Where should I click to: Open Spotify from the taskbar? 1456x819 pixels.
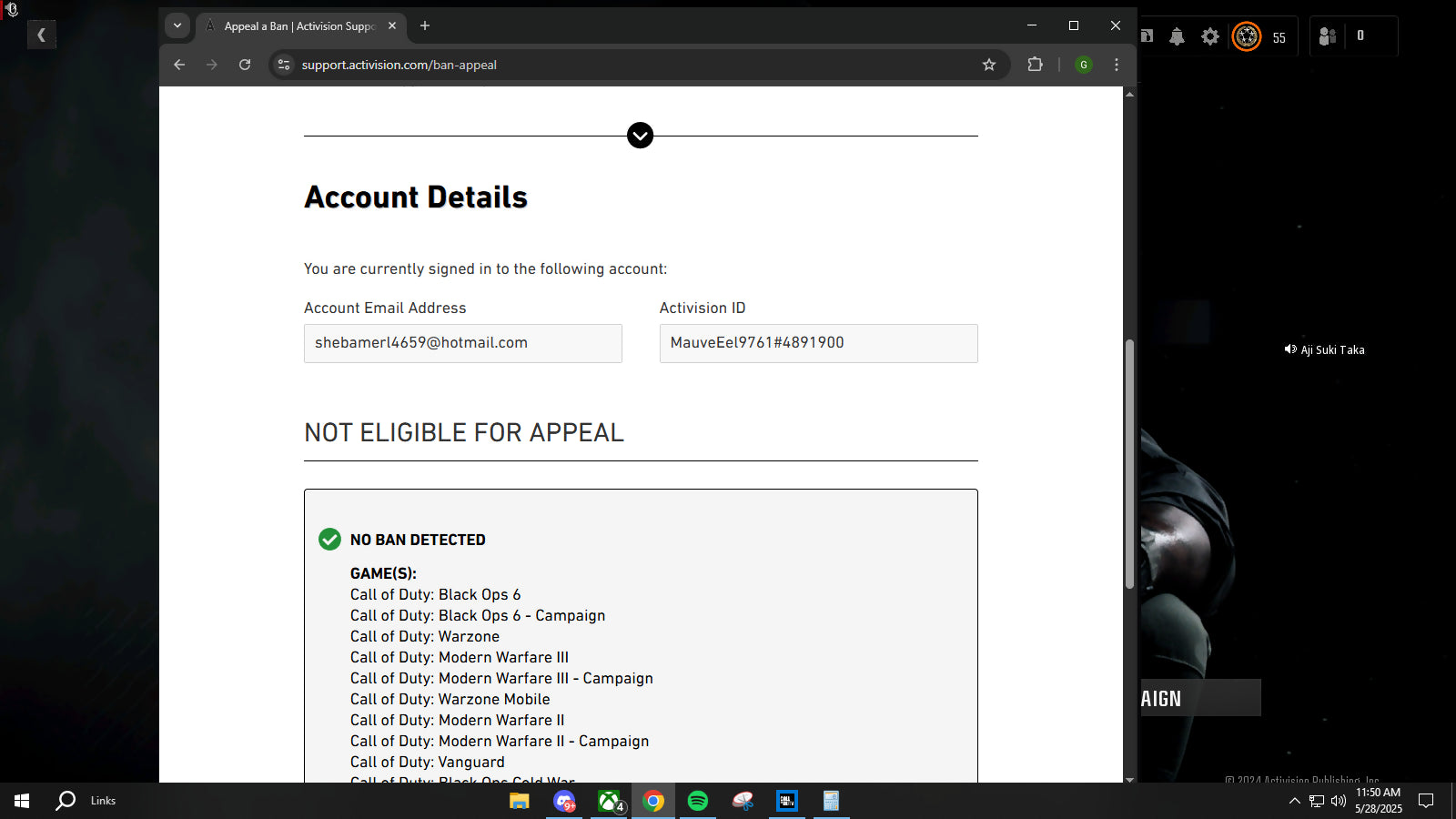tap(698, 801)
